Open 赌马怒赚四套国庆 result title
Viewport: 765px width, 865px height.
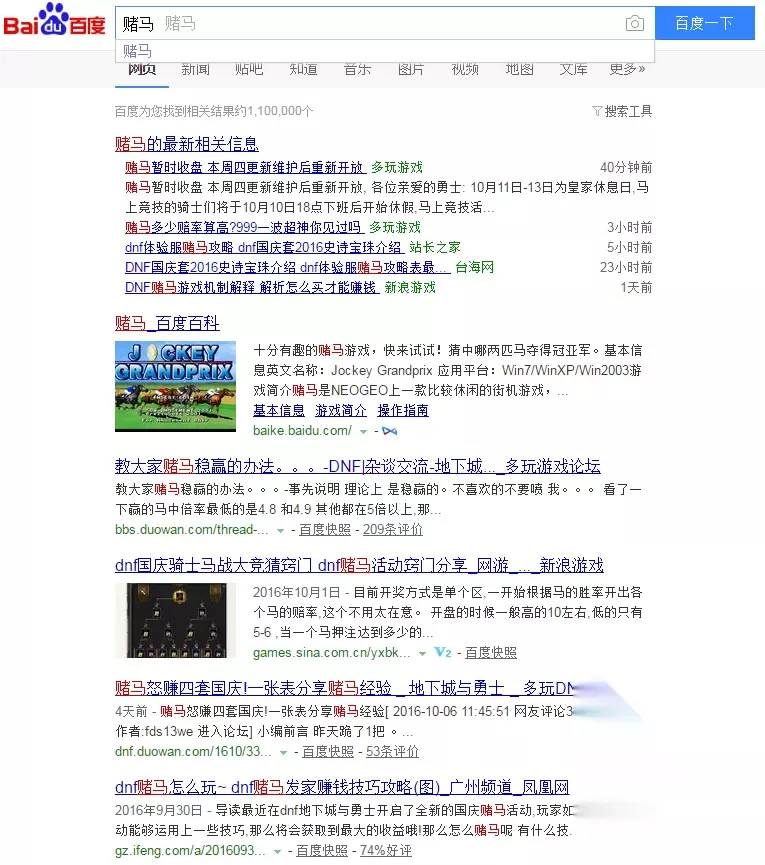coord(345,688)
